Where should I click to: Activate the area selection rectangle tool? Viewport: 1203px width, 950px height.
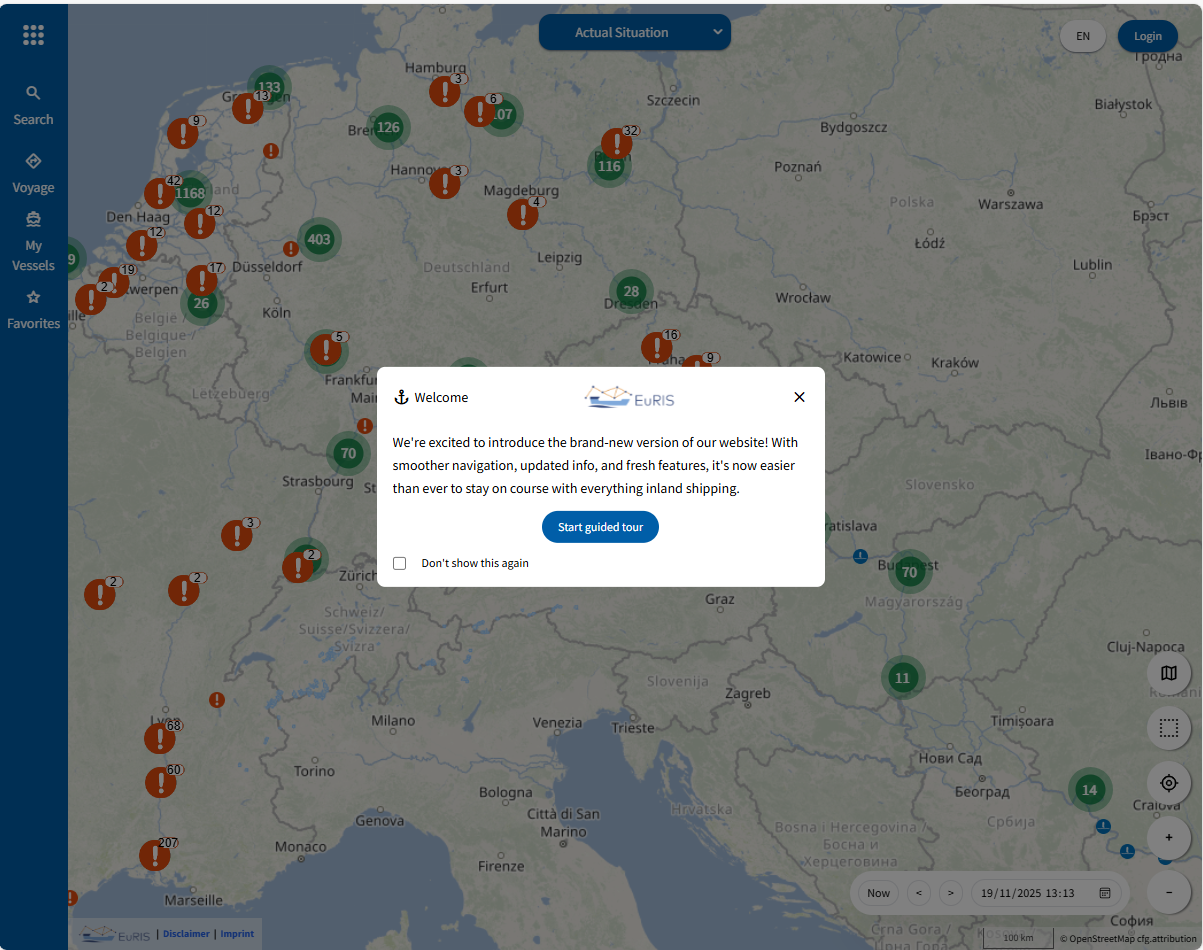[1168, 728]
